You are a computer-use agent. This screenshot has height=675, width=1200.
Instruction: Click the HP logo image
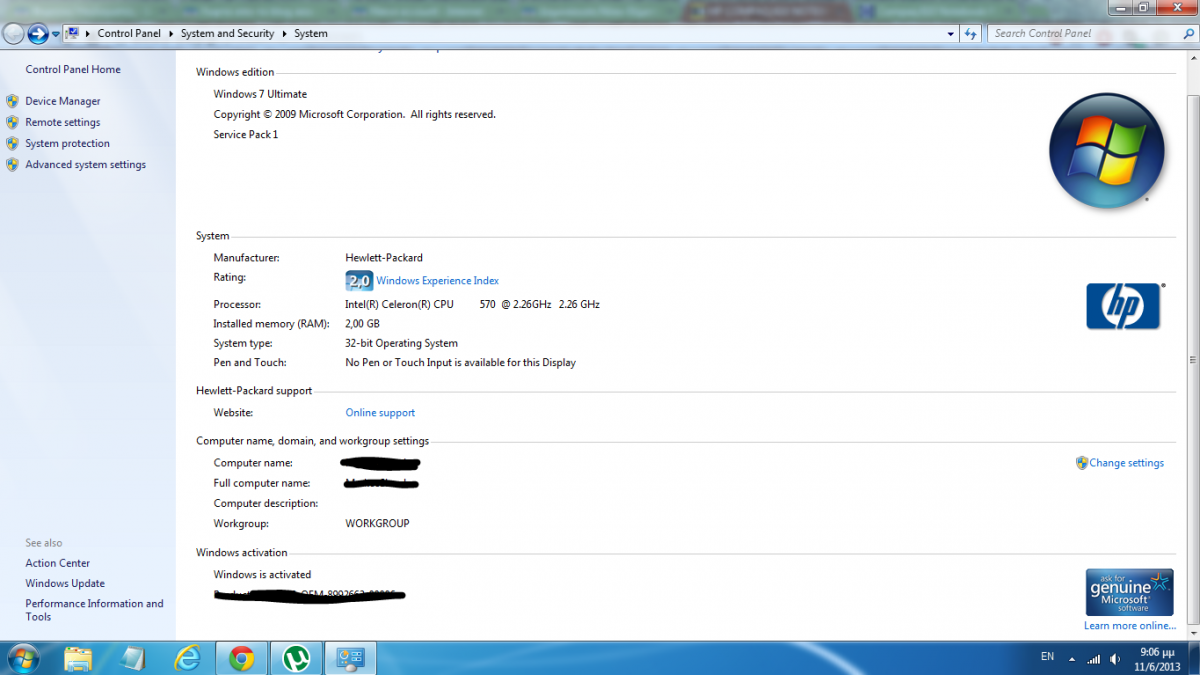(x=1123, y=306)
